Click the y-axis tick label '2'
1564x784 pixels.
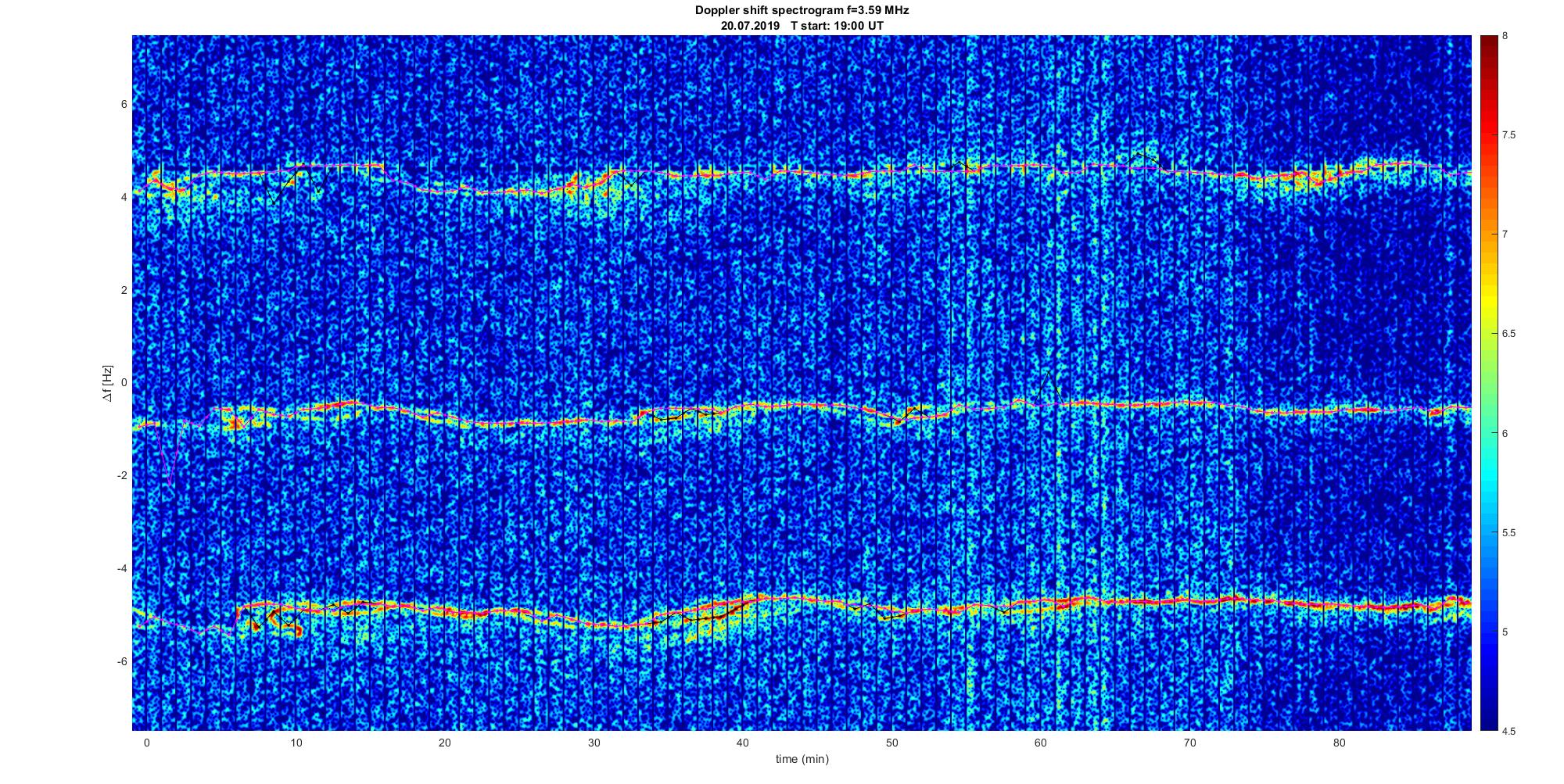click(124, 291)
